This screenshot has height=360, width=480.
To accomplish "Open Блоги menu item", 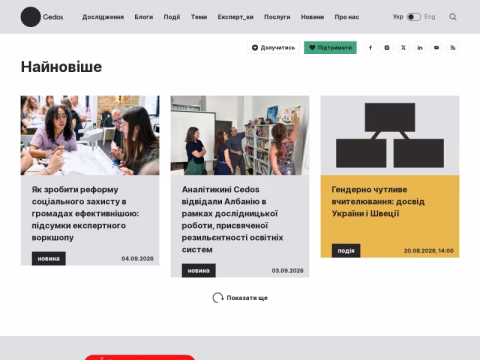I will (x=144, y=17).
